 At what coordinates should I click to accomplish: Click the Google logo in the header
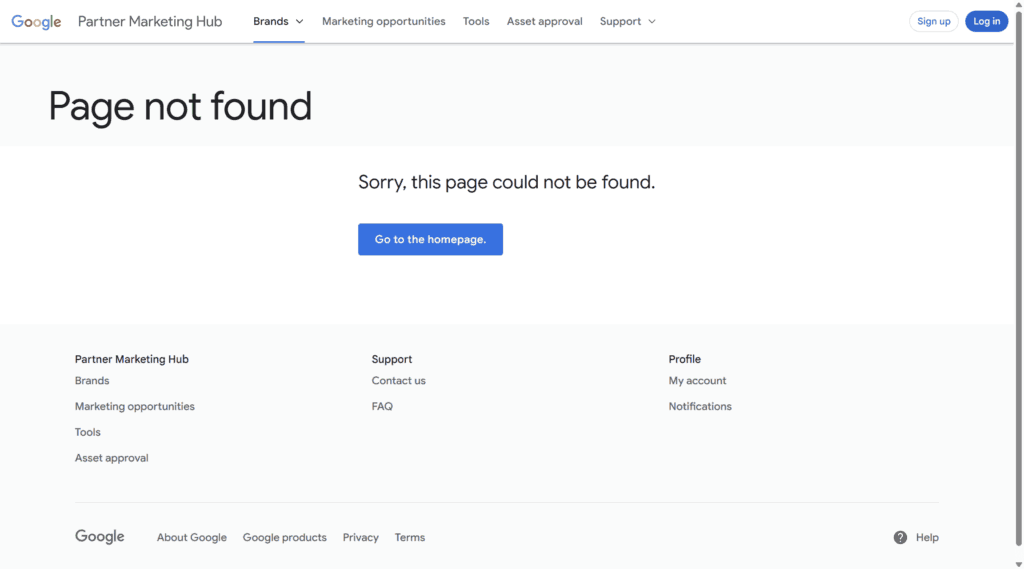click(x=37, y=22)
